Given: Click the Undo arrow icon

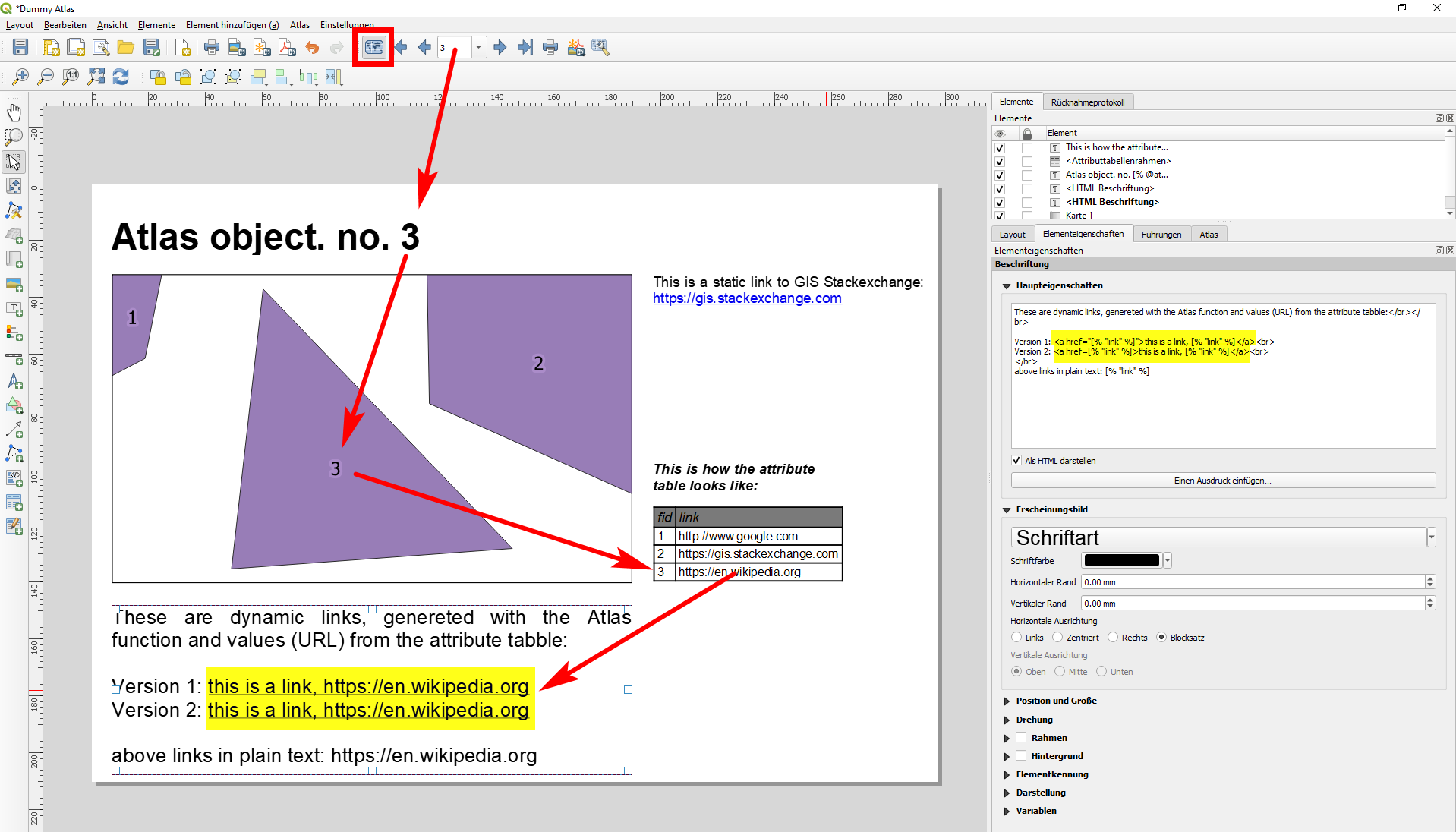Looking at the screenshot, I should tap(312, 47).
